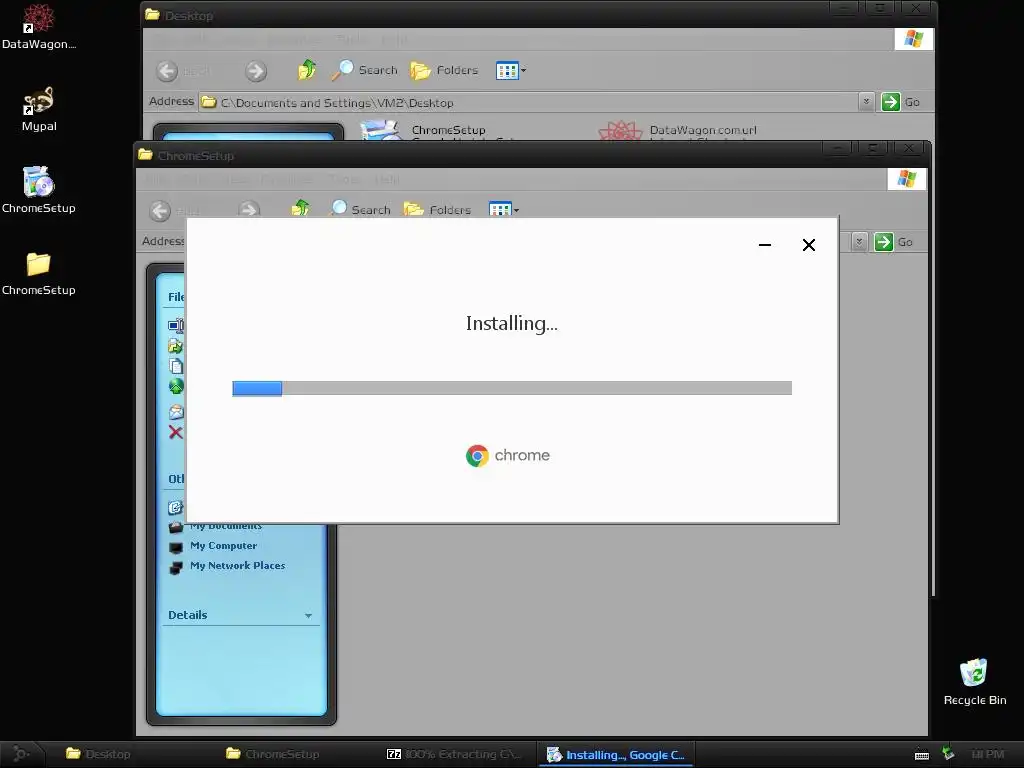Click Back arrow in the Desktop window
The image size is (1024, 768).
click(167, 71)
